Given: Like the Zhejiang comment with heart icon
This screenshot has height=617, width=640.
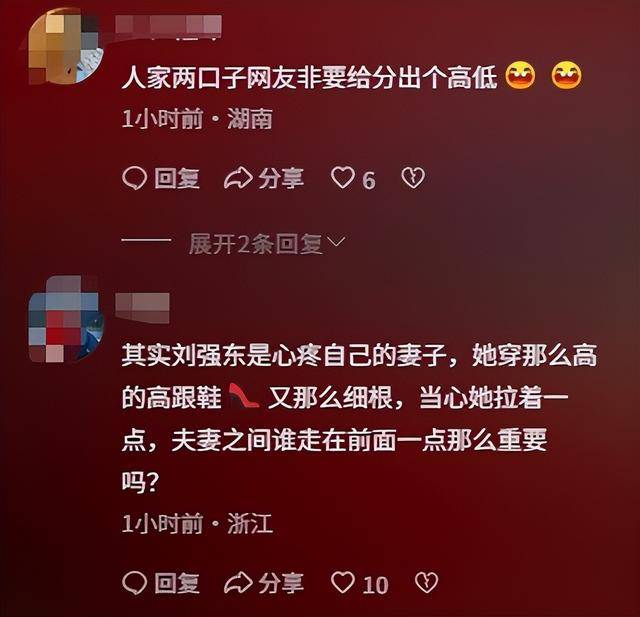Looking at the screenshot, I should coord(342,582).
